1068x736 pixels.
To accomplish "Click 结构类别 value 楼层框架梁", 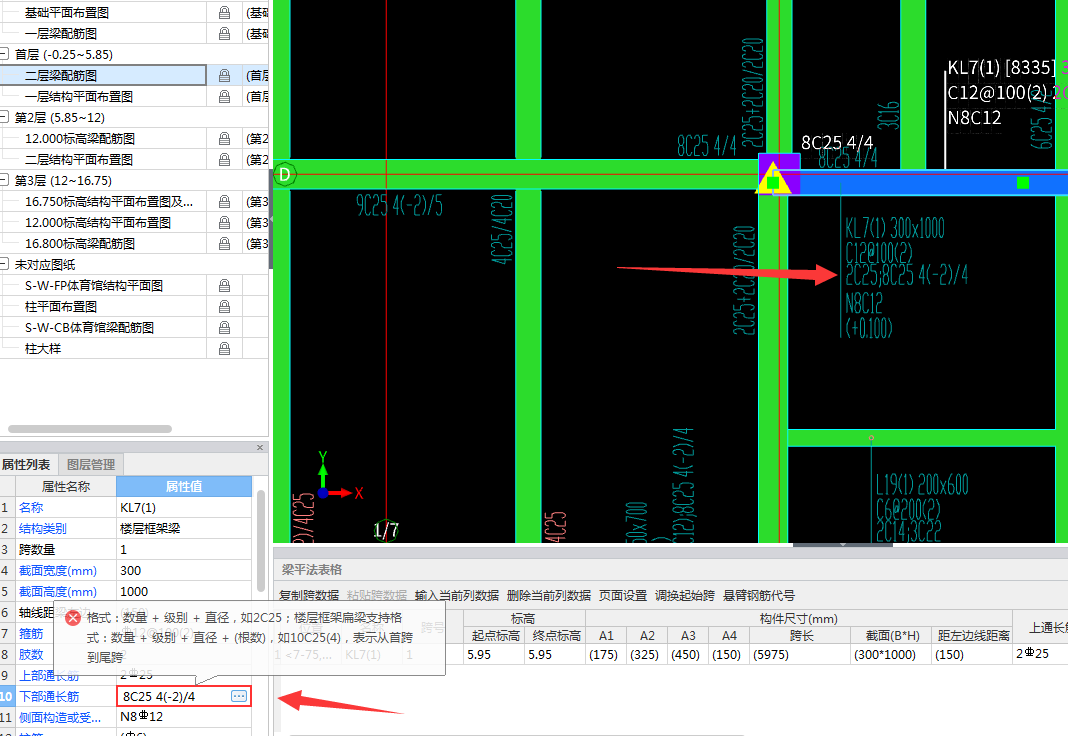I will pos(184,528).
